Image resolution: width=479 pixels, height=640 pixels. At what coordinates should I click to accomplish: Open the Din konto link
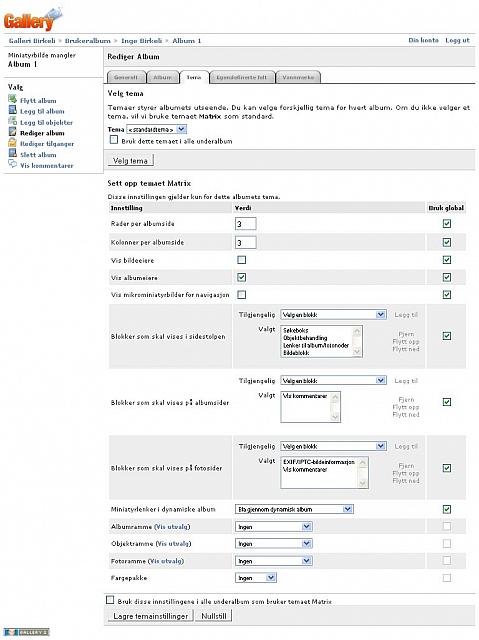(424, 40)
